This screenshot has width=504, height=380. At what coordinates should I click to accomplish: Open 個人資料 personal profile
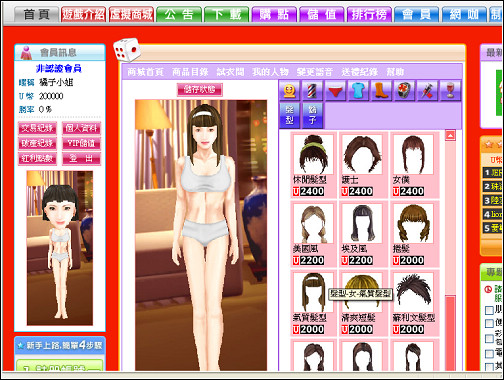[81, 128]
